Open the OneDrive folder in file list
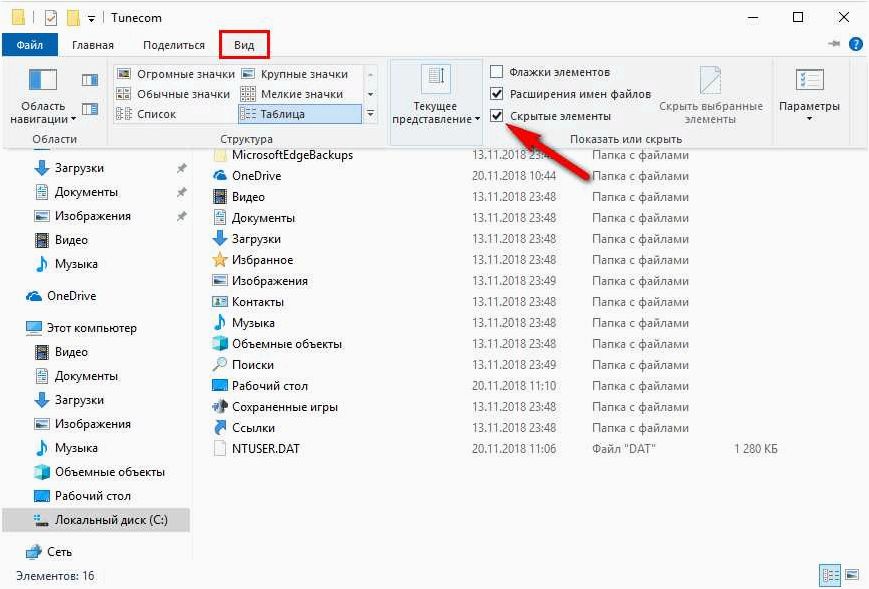Viewport: 869px width, 589px height. 256,176
